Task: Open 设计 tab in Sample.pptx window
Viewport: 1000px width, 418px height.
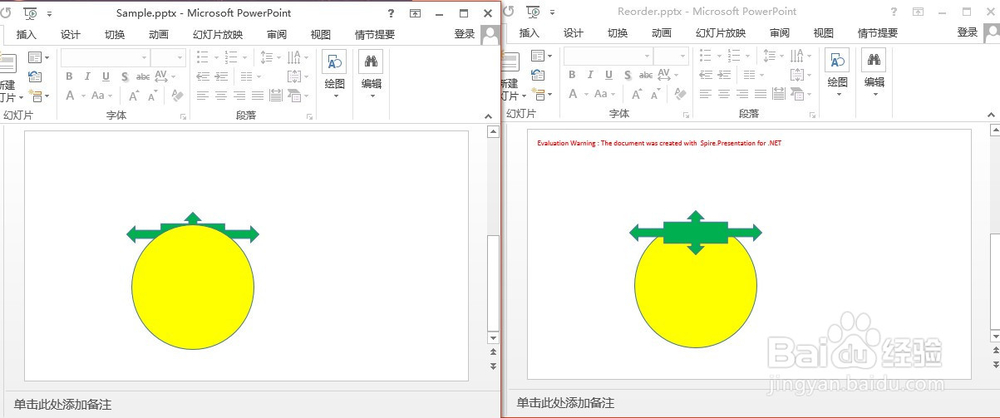Action: [70, 35]
